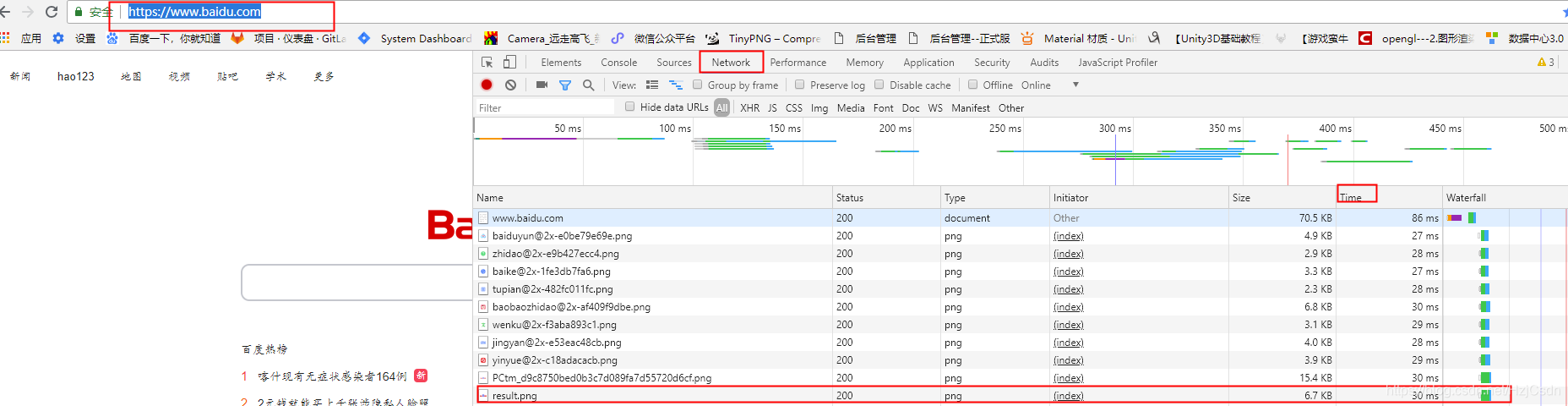
Task: Open the Camera_远走高飞 bookmark
Action: click(542, 38)
